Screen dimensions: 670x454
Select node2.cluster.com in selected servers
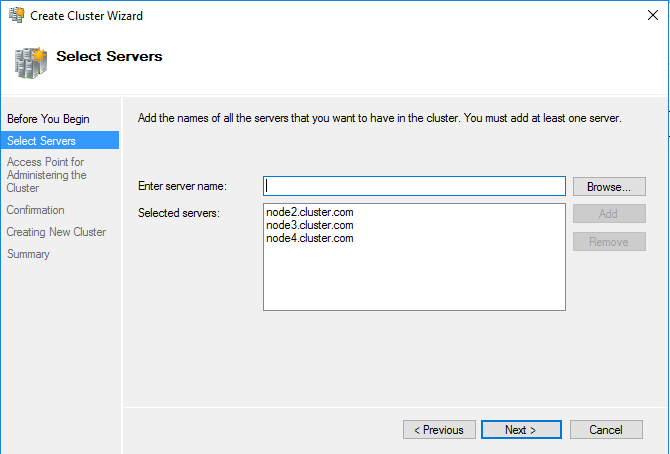click(x=310, y=212)
